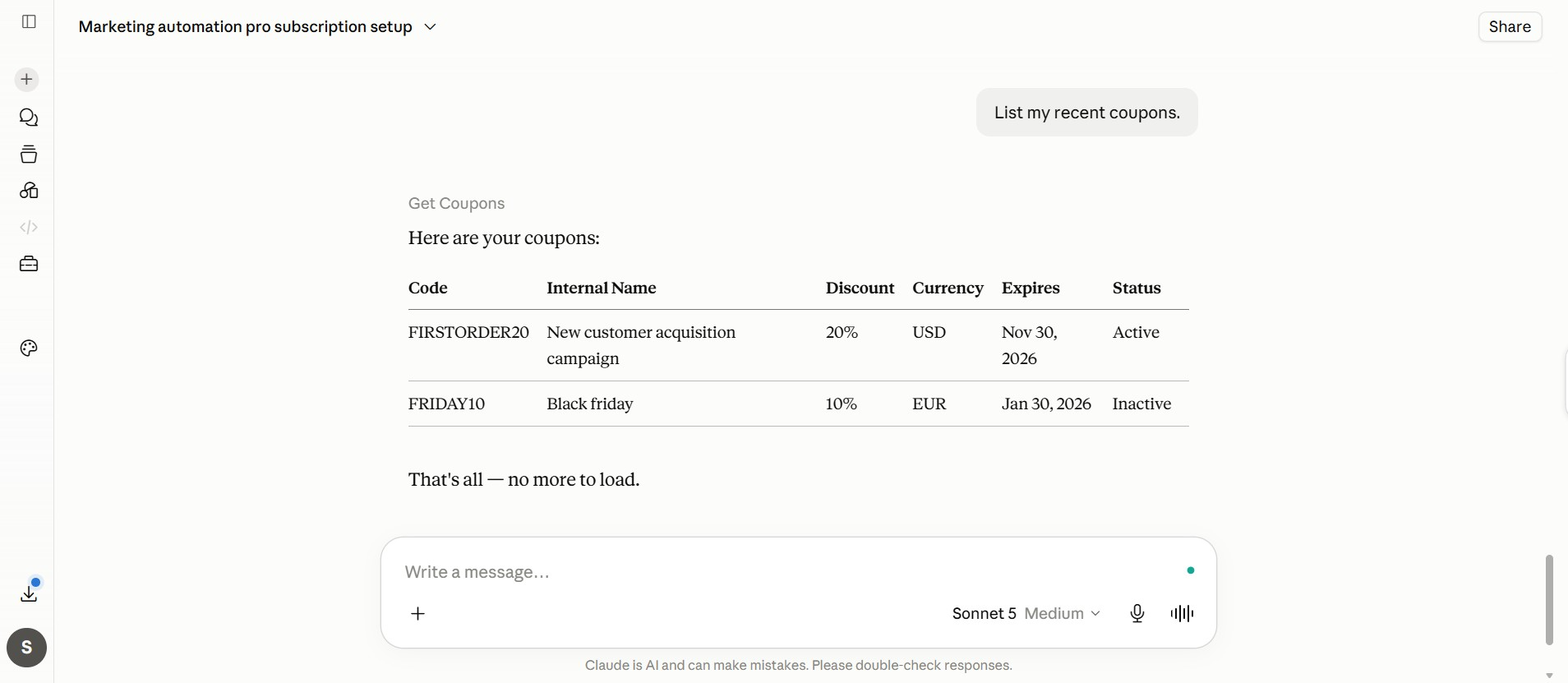Open the Code brackets icon
The image size is (1568, 683).
point(29,227)
